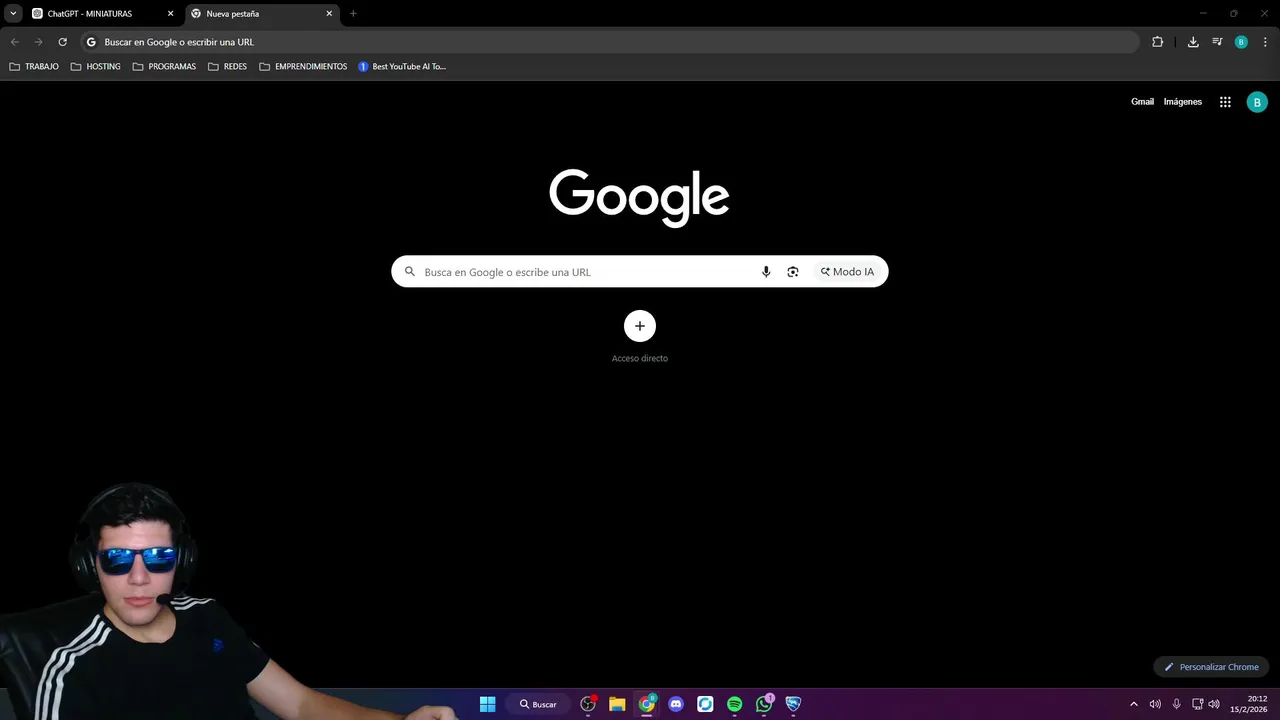Open the blue-square app in the taskbar
The width and height of the screenshot is (1280, 720).
tap(705, 704)
